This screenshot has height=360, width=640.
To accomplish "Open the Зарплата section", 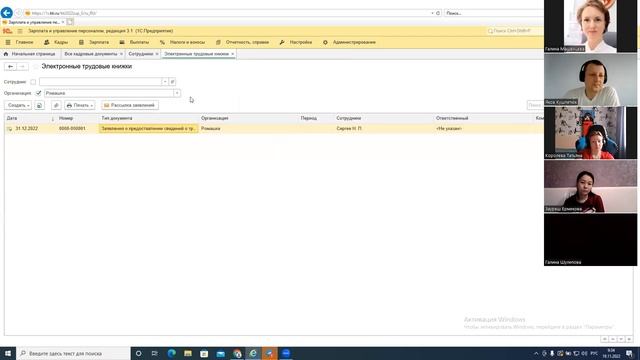I will coord(94,42).
